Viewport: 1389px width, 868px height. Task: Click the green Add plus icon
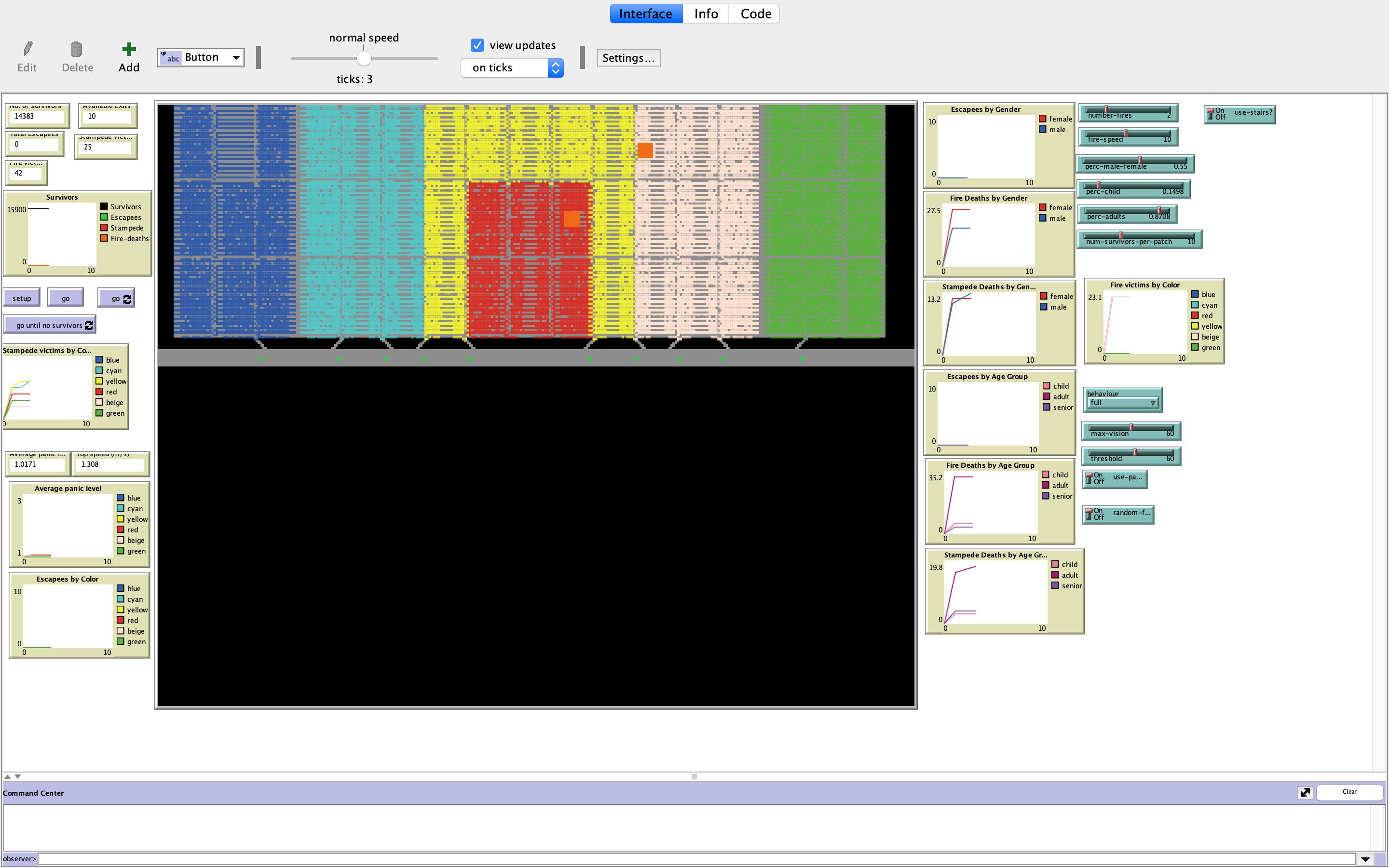coord(129,49)
